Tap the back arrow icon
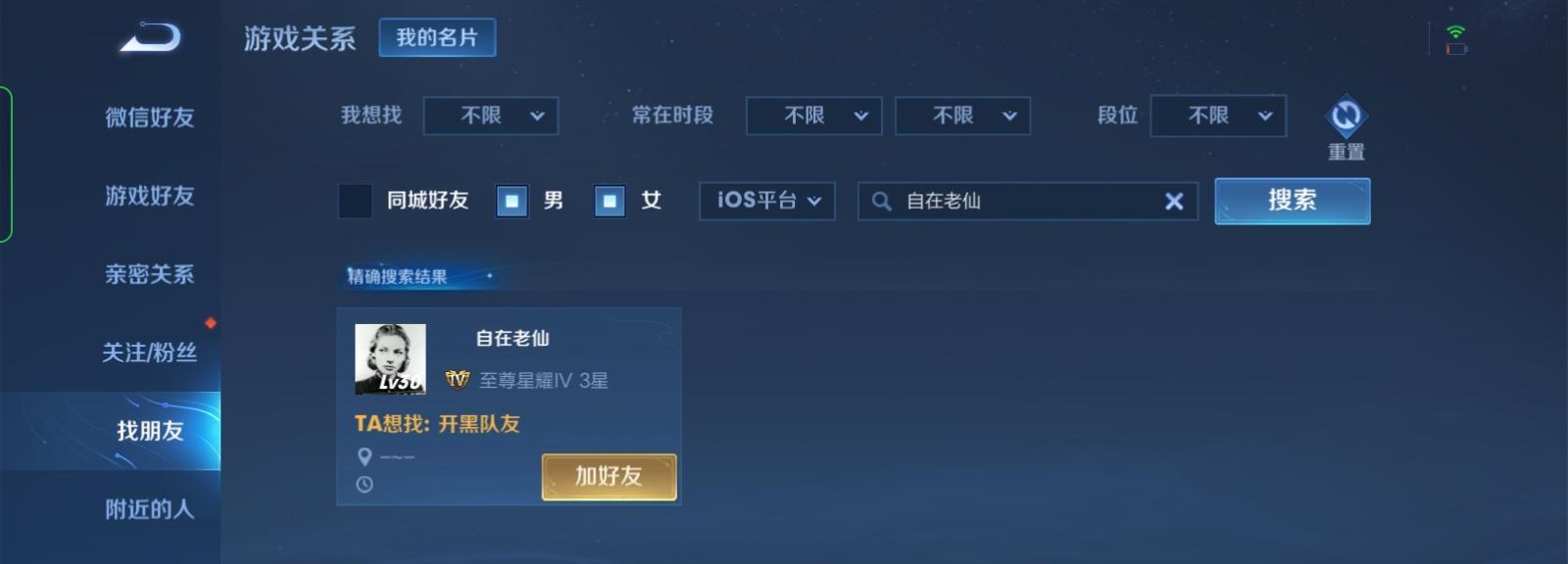 (151, 38)
